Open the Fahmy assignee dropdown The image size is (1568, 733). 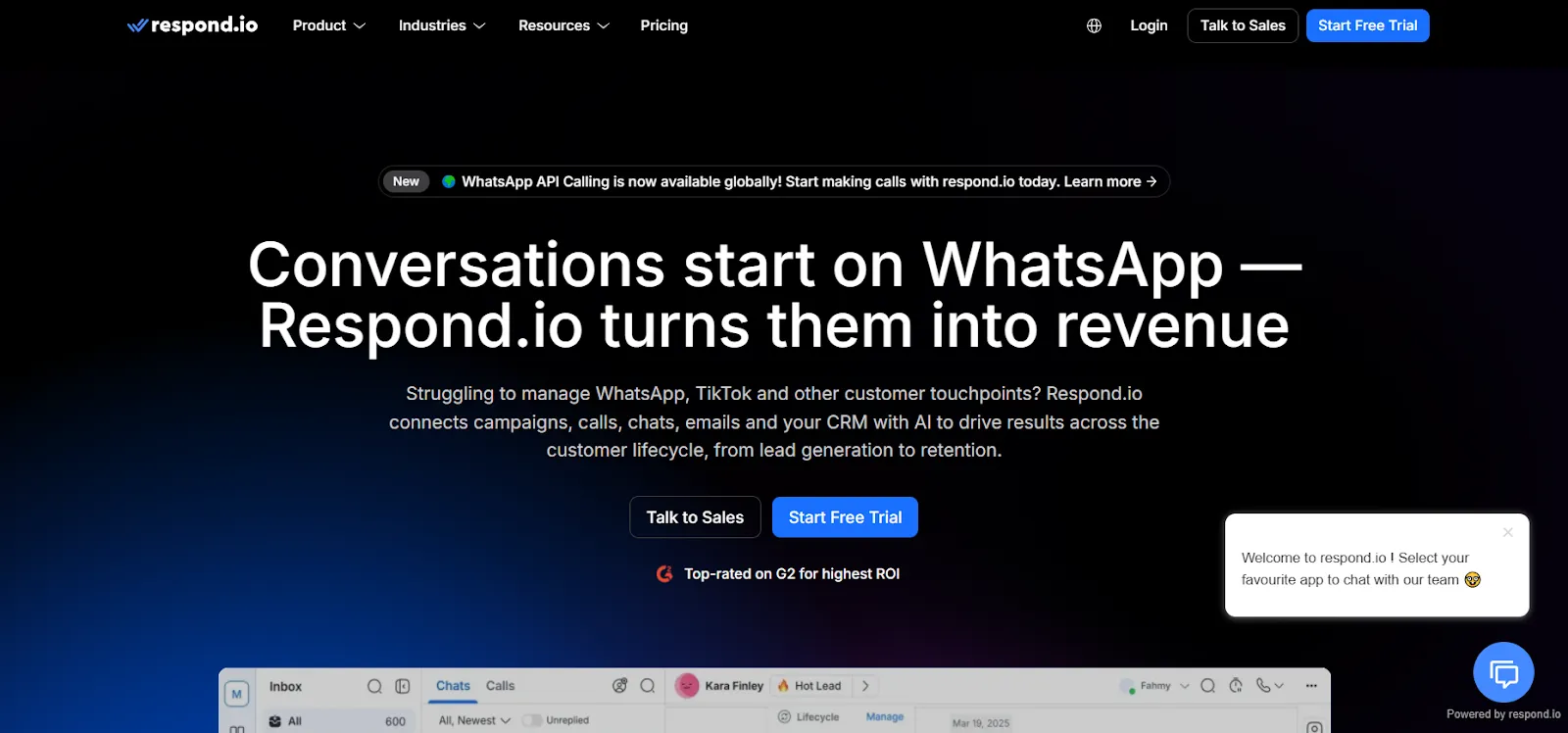pyautogui.click(x=1154, y=686)
